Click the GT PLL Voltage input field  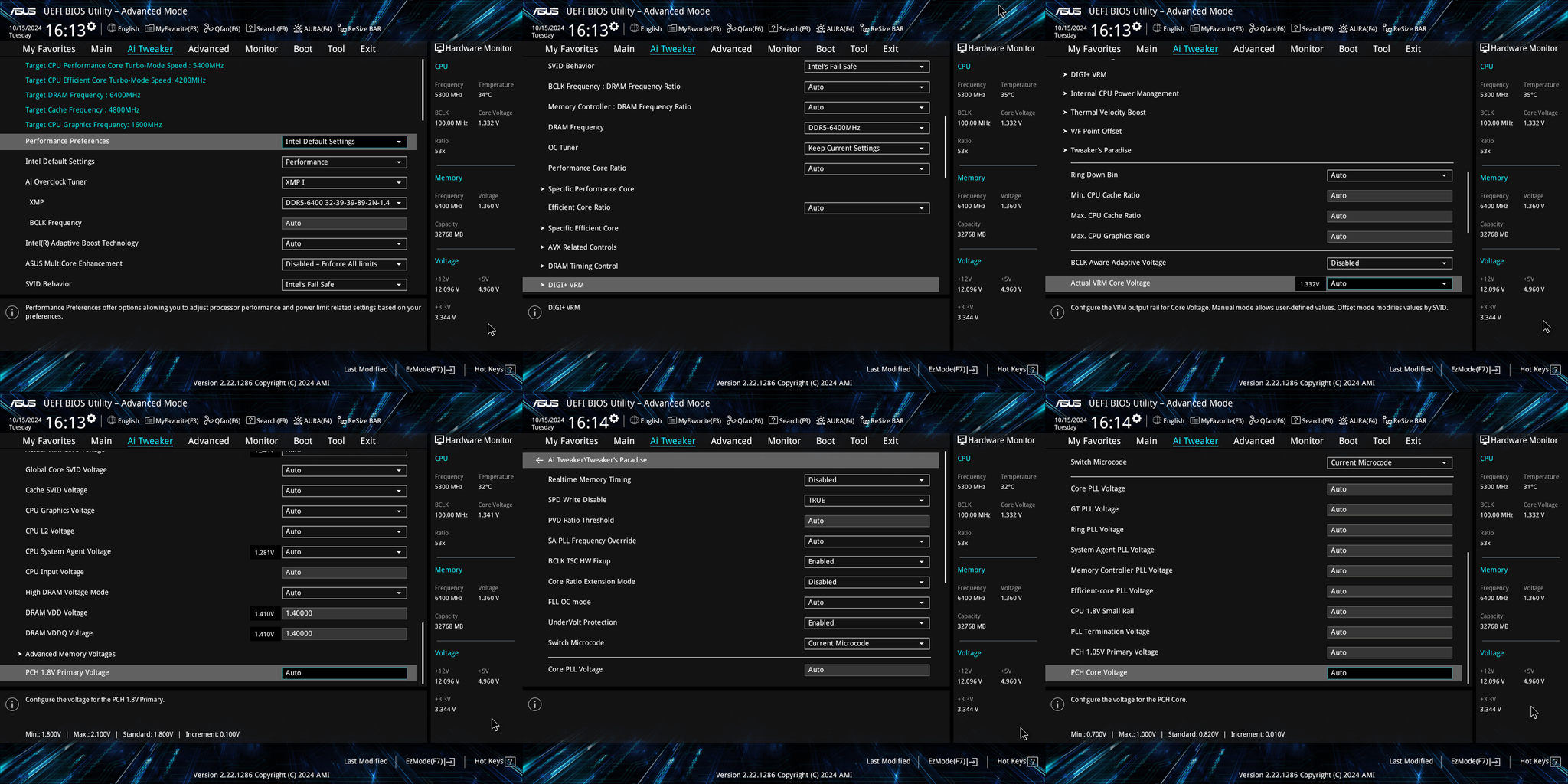(1390, 510)
